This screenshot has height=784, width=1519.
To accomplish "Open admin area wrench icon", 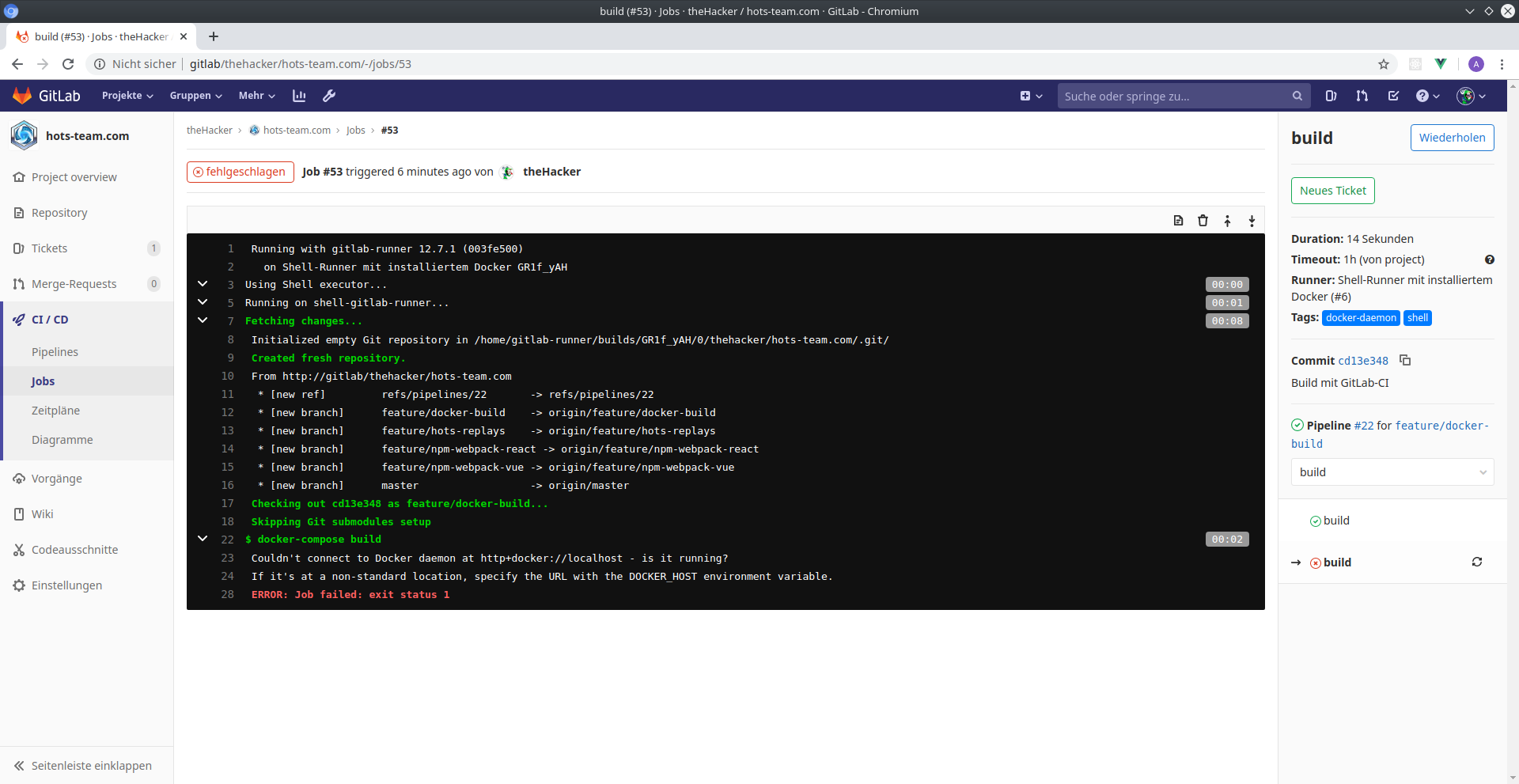I will pos(329,96).
